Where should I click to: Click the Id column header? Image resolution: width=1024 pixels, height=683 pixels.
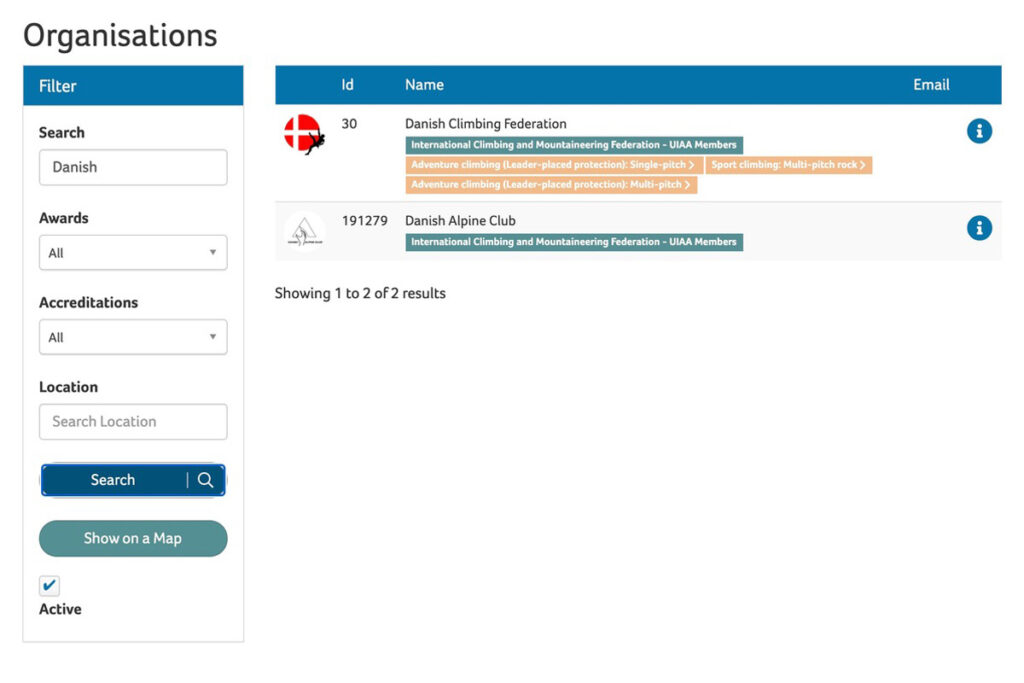click(x=347, y=85)
